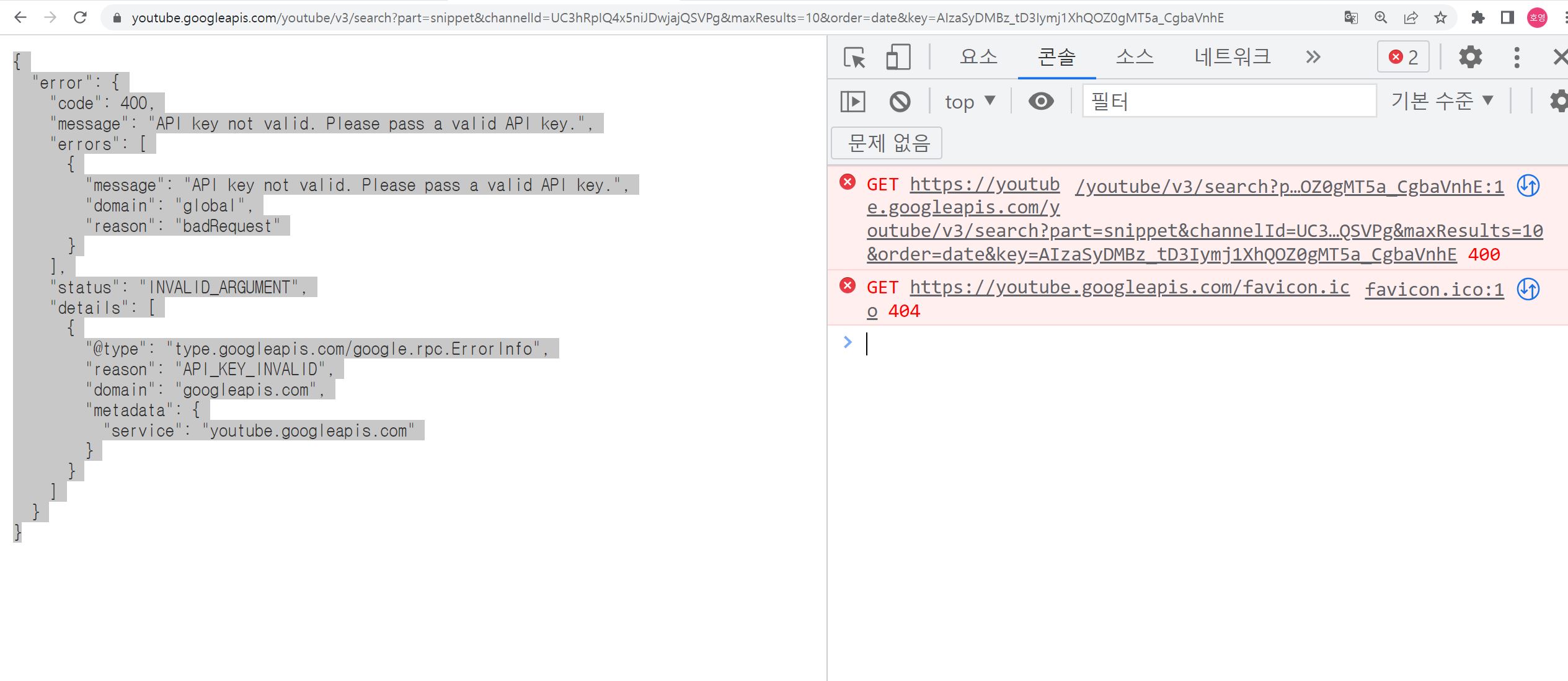1568x681 pixels.
Task: Click the inspect element picker icon
Action: (854, 58)
